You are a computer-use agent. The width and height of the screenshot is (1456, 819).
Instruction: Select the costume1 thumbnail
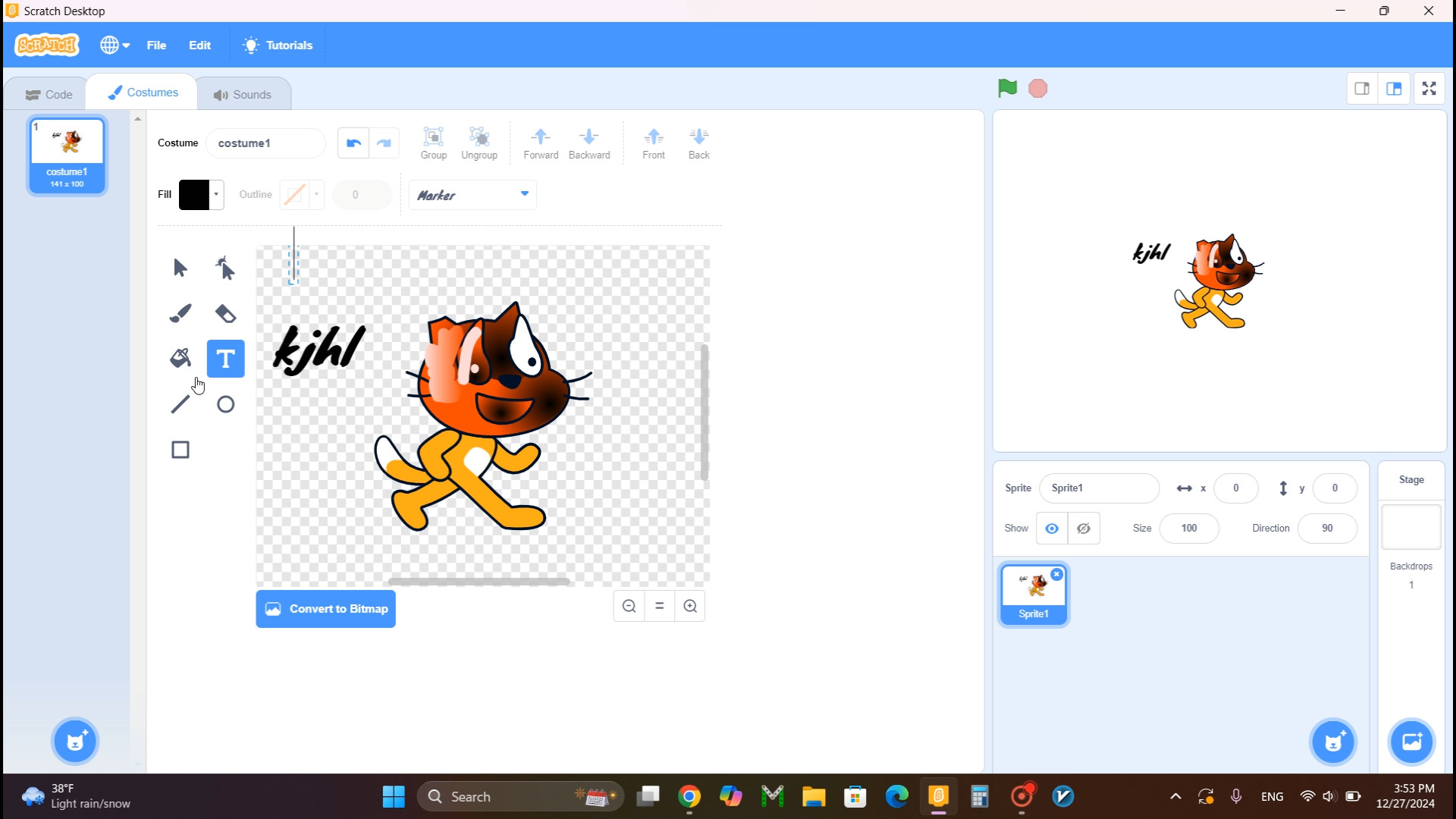tap(67, 155)
